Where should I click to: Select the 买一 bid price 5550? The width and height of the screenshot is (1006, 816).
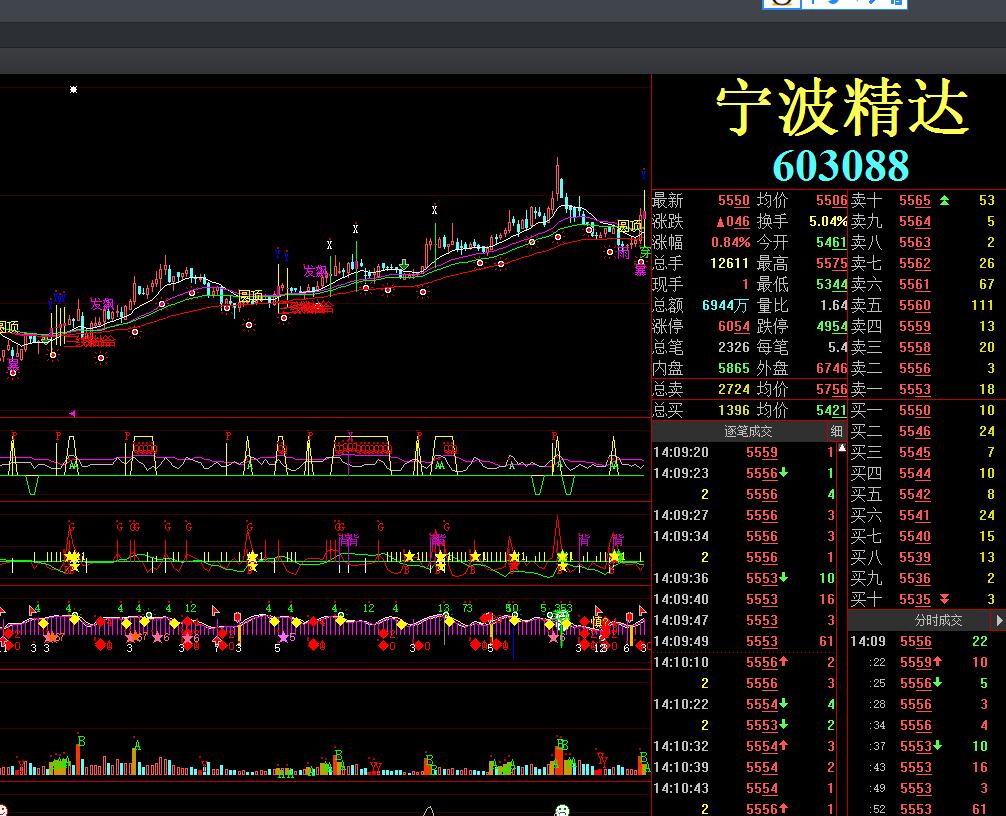coord(914,411)
